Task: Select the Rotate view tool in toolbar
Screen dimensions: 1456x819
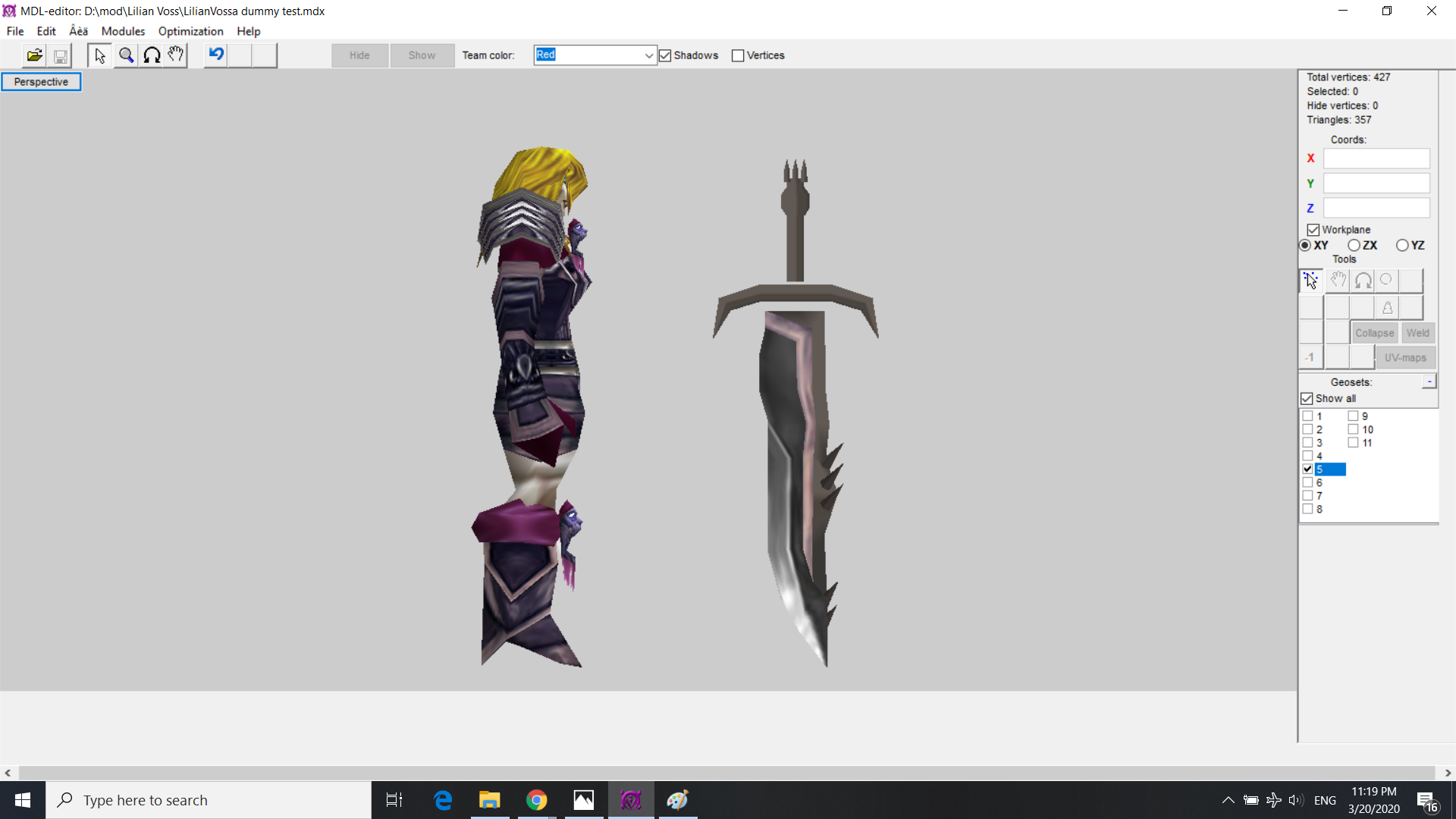Action: point(152,55)
